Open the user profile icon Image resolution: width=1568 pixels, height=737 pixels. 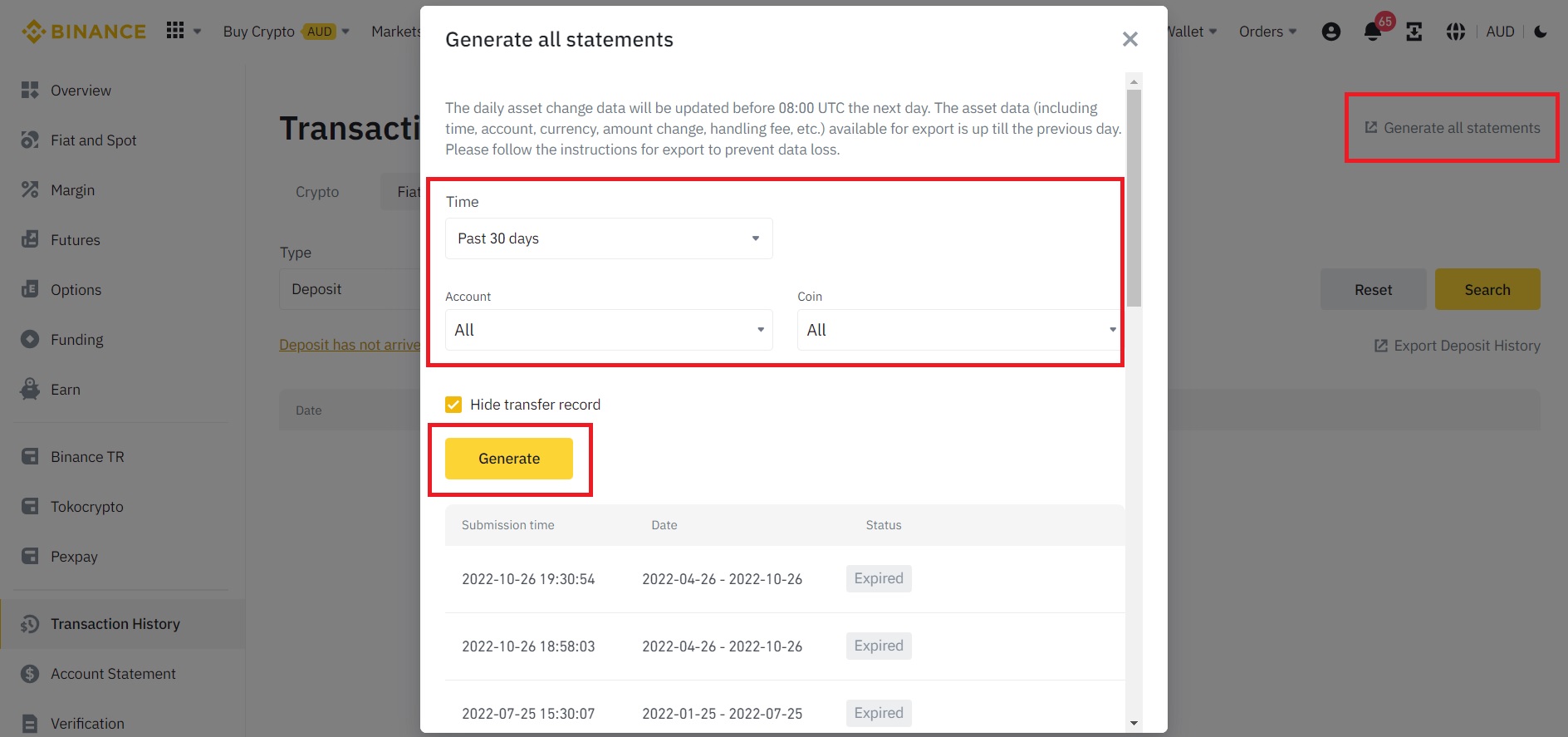1330,32
